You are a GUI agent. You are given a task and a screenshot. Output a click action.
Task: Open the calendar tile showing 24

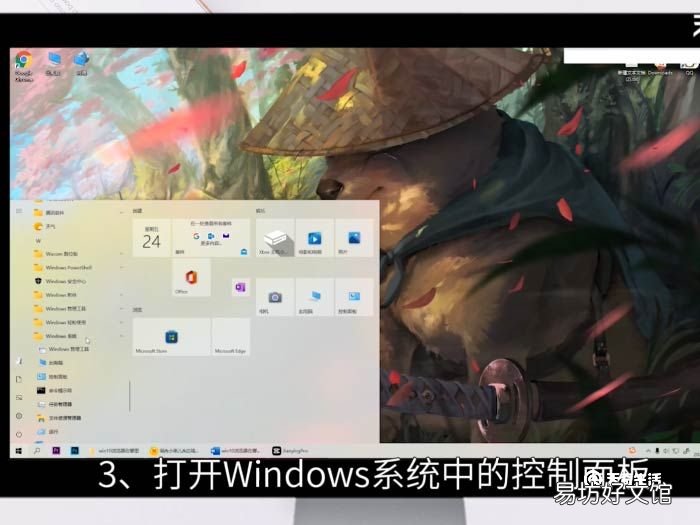click(151, 238)
